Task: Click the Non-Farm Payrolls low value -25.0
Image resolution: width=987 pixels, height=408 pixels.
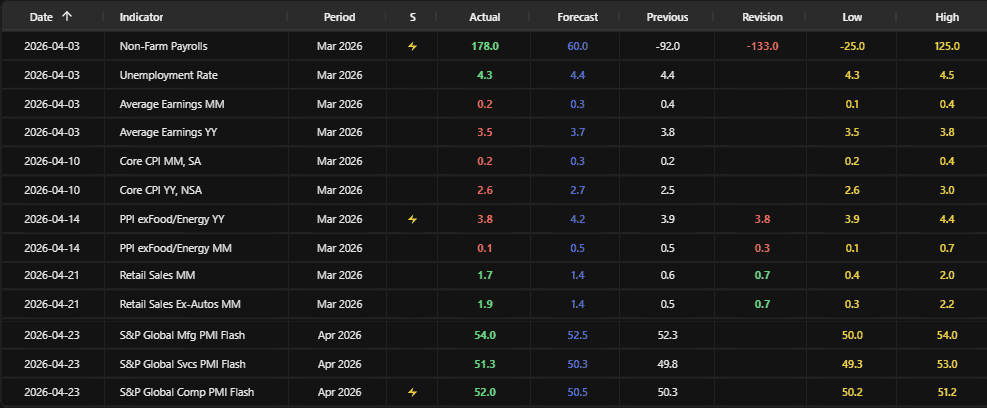Action: 852,46
